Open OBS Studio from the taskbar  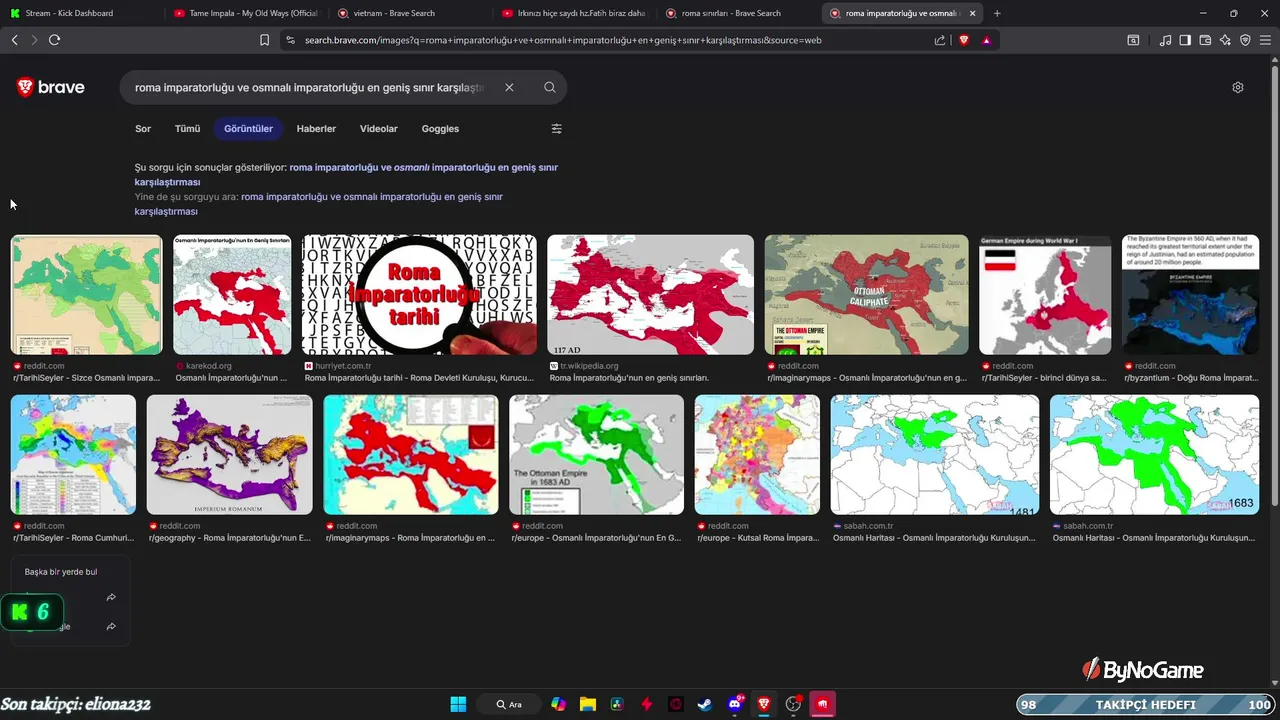click(794, 704)
